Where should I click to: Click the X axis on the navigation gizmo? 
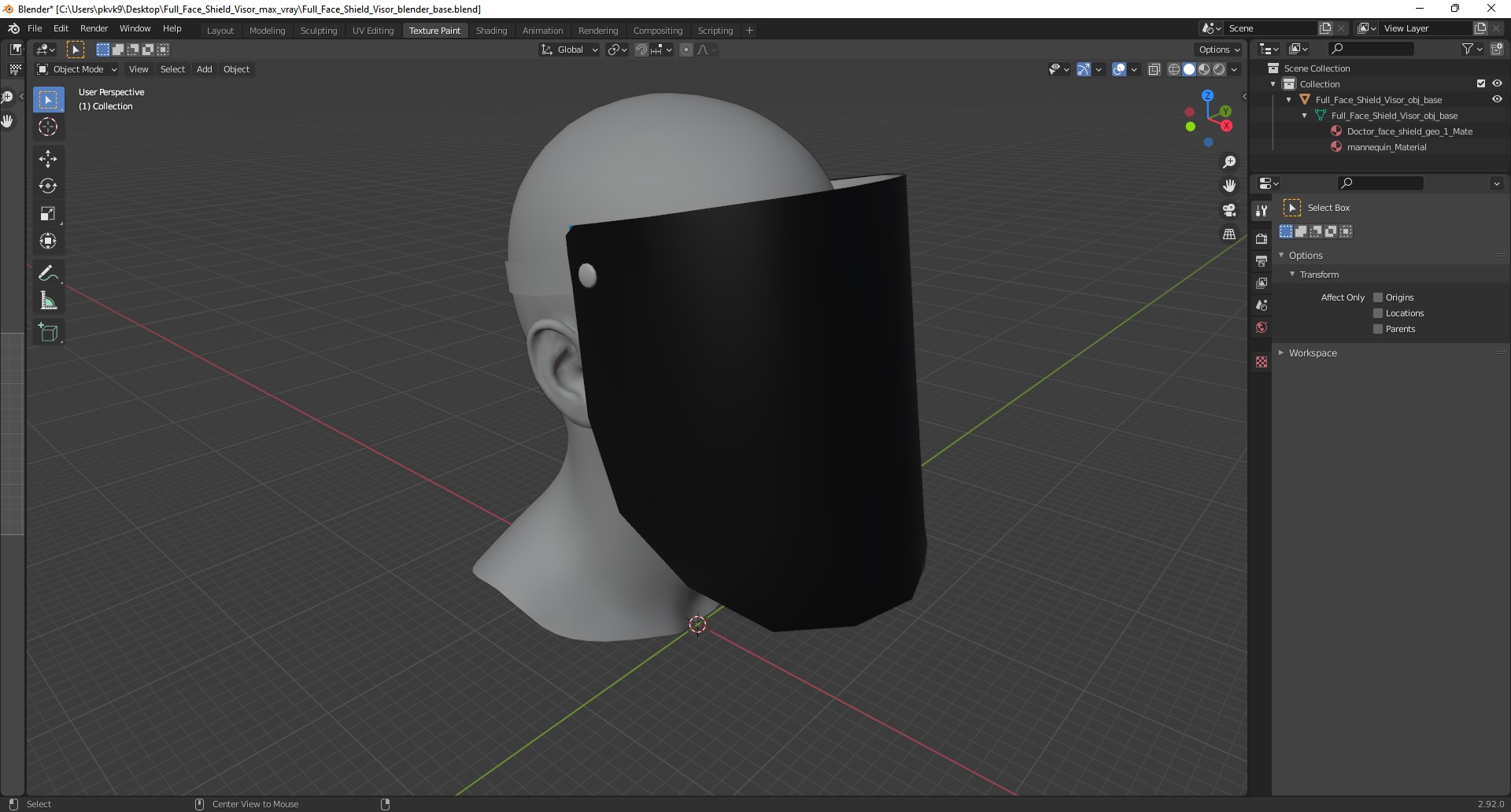click(x=1226, y=126)
